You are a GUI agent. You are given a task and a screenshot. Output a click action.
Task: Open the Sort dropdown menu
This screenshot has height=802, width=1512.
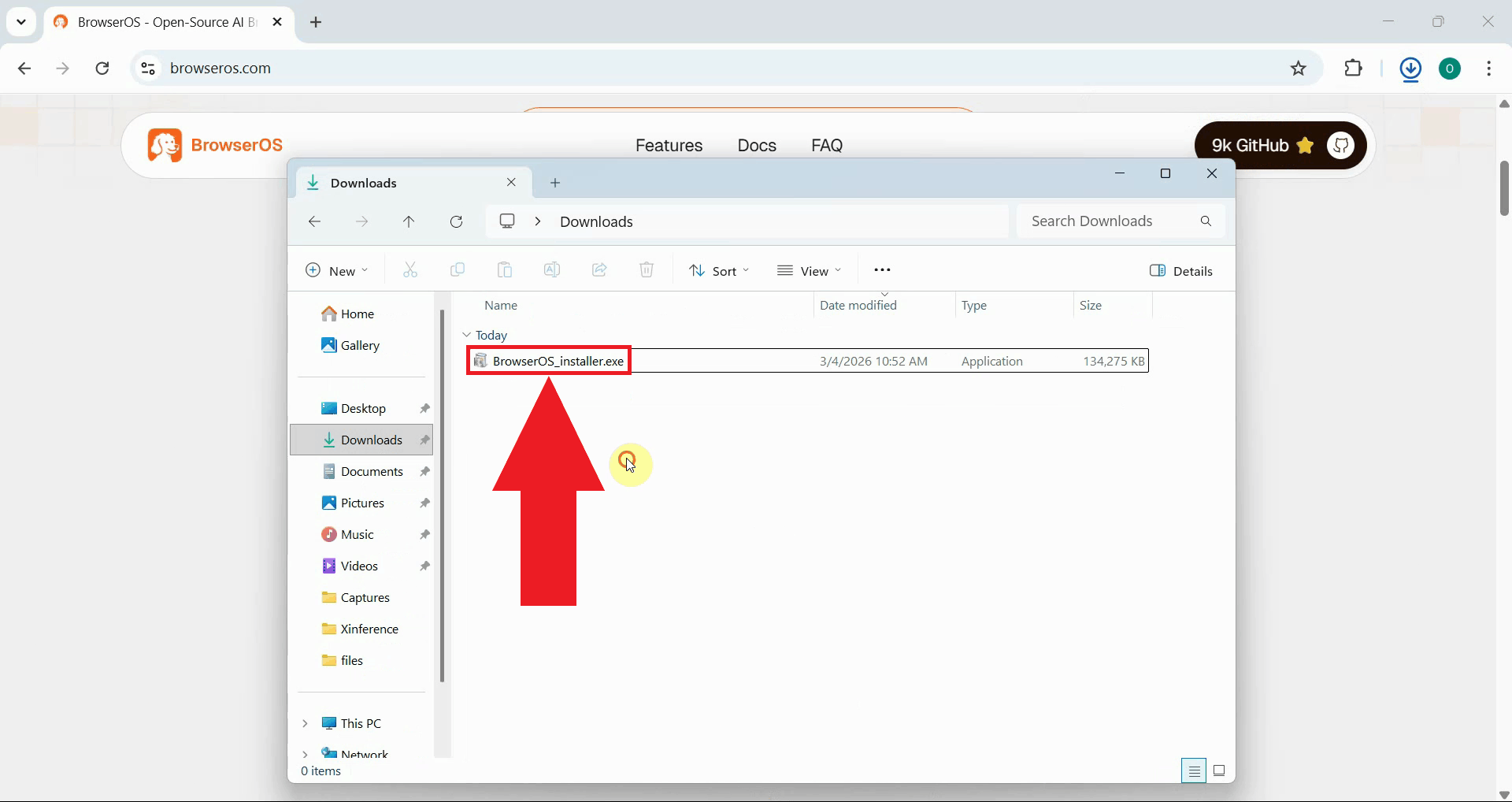coord(719,271)
